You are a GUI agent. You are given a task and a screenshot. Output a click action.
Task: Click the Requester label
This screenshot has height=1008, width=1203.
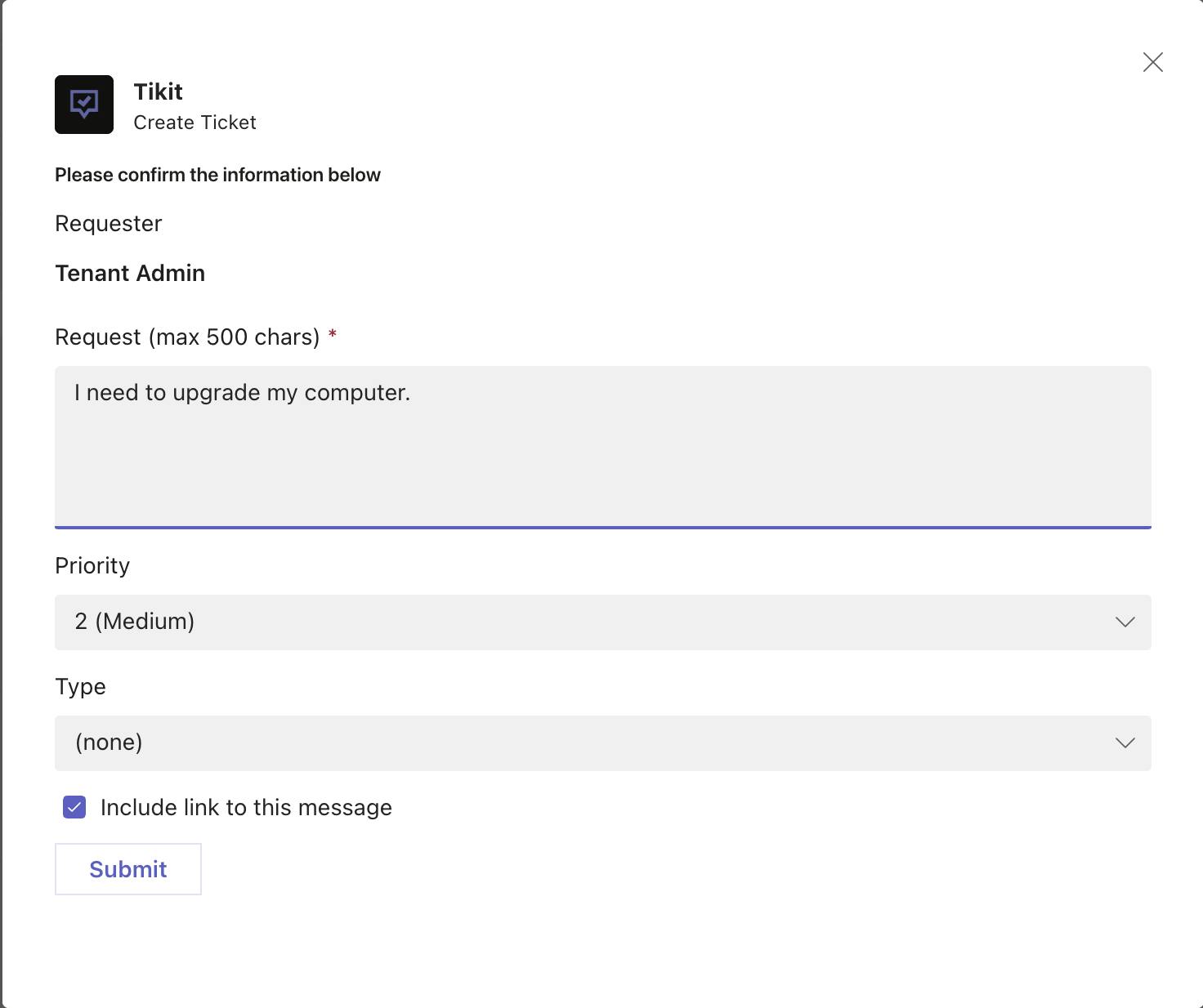108,224
